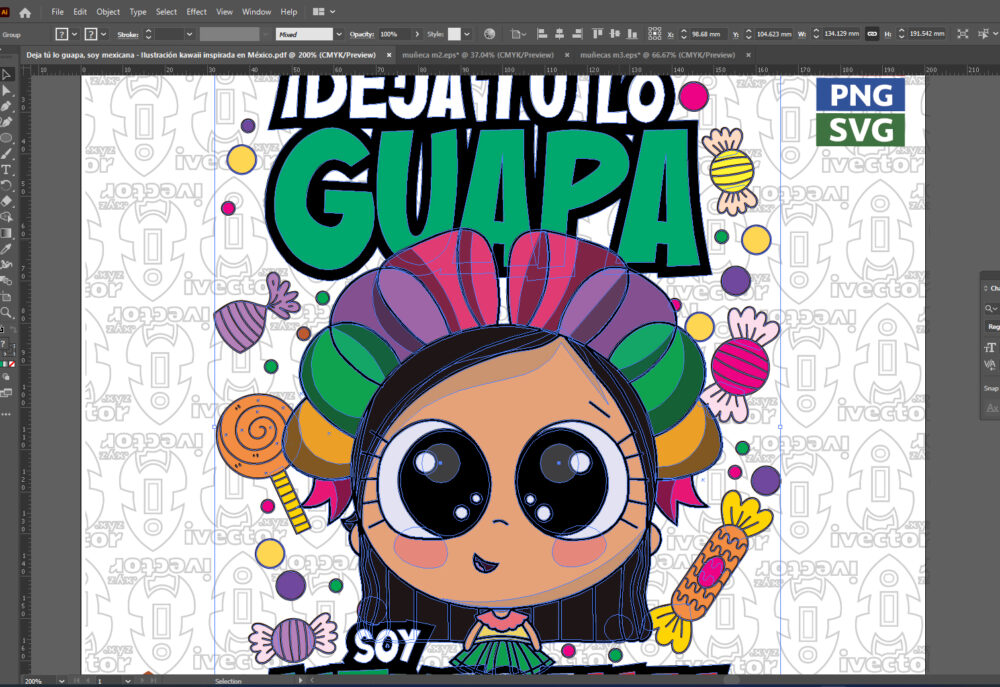This screenshot has height=687, width=1000.
Task: Toggle Constrain Width and Height Proportions link
Action: point(872,34)
